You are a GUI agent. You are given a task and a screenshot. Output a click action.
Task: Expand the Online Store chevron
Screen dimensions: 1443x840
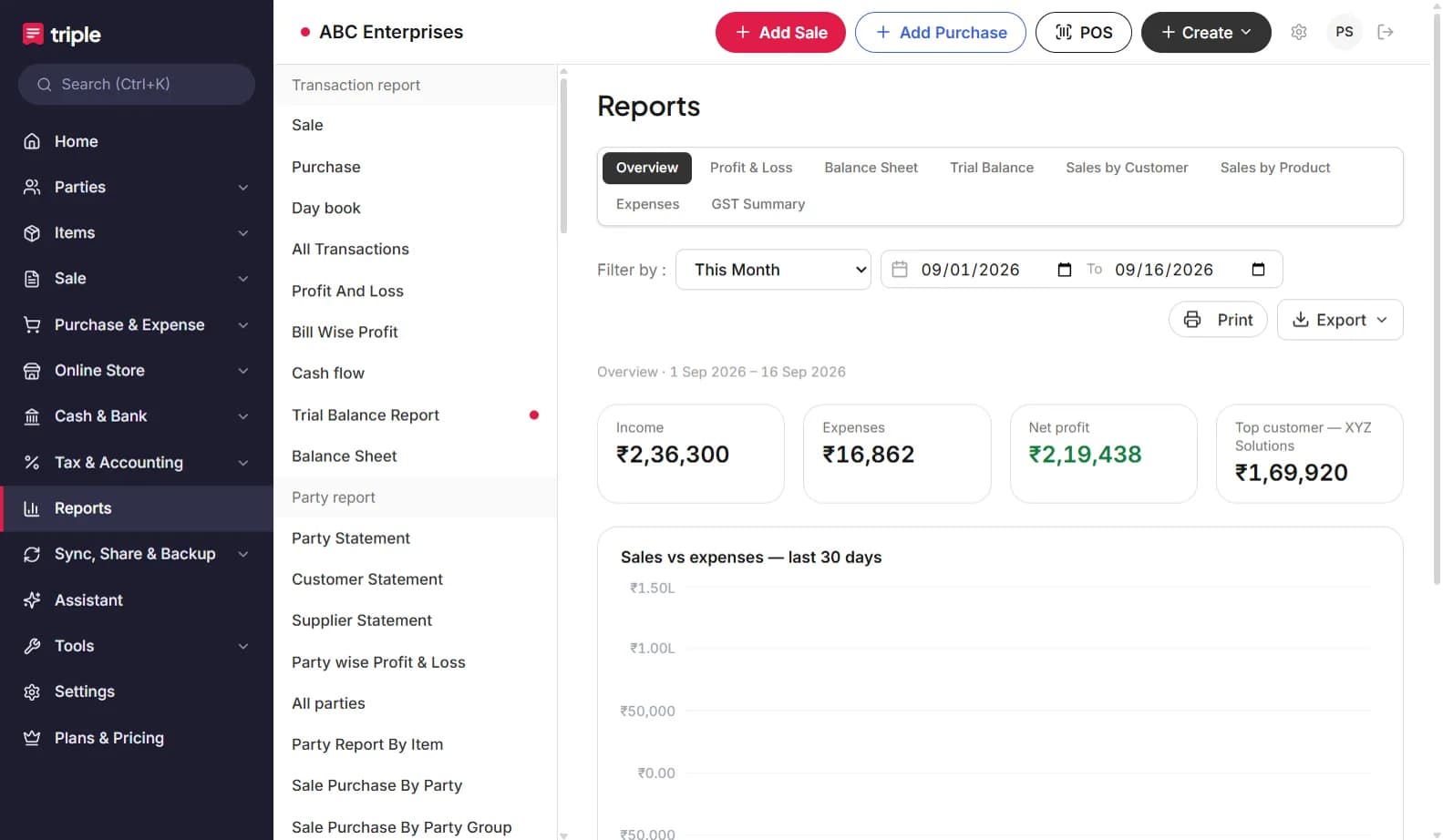click(x=243, y=371)
